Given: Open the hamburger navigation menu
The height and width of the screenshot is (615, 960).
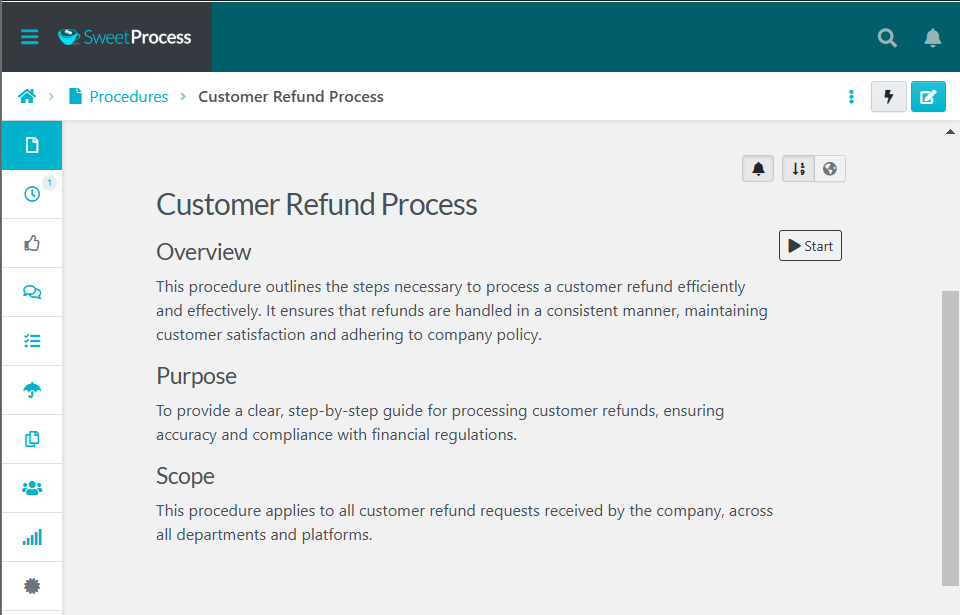Looking at the screenshot, I should tap(29, 37).
